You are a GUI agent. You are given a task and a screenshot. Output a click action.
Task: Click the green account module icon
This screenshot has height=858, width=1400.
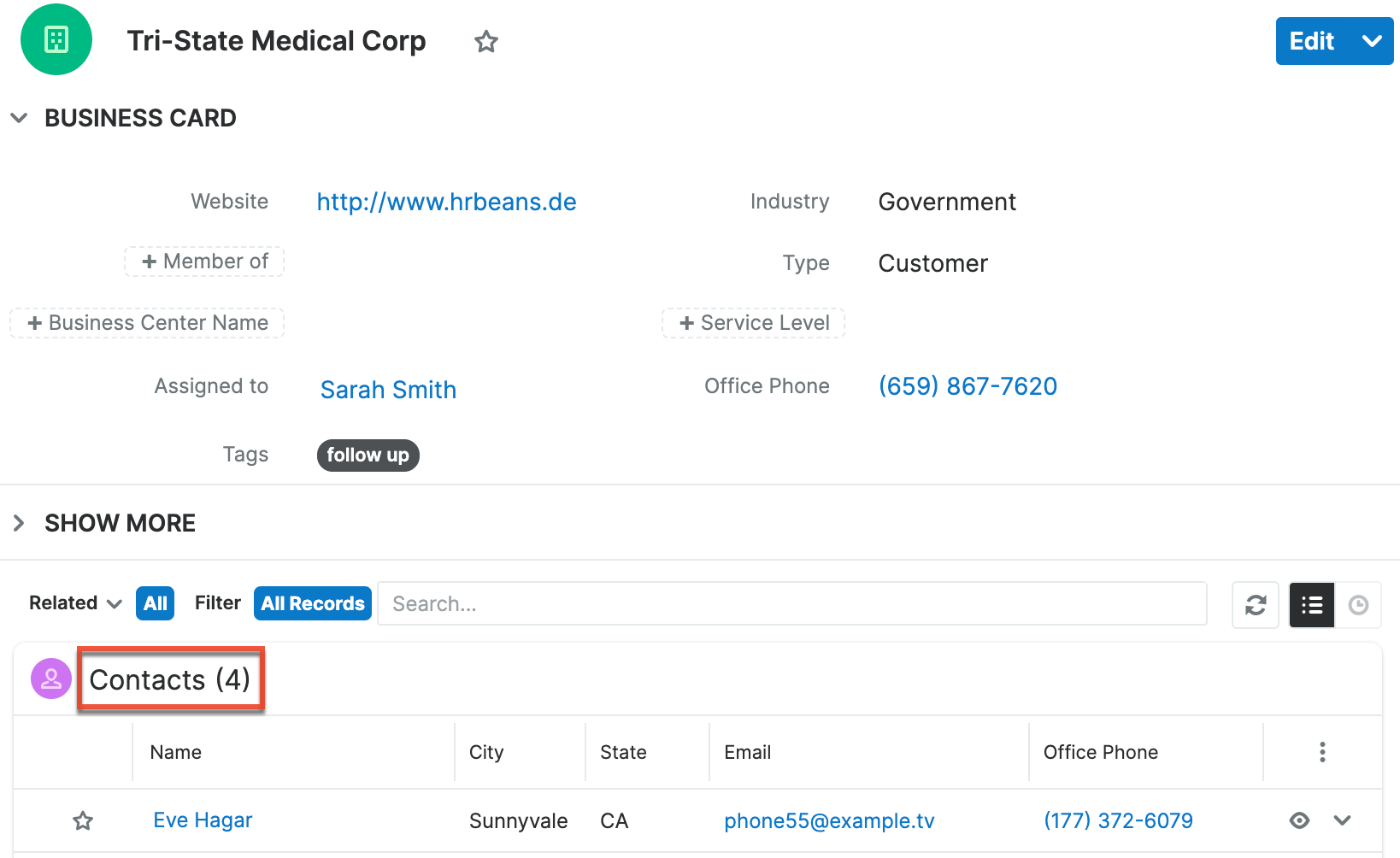(56, 39)
